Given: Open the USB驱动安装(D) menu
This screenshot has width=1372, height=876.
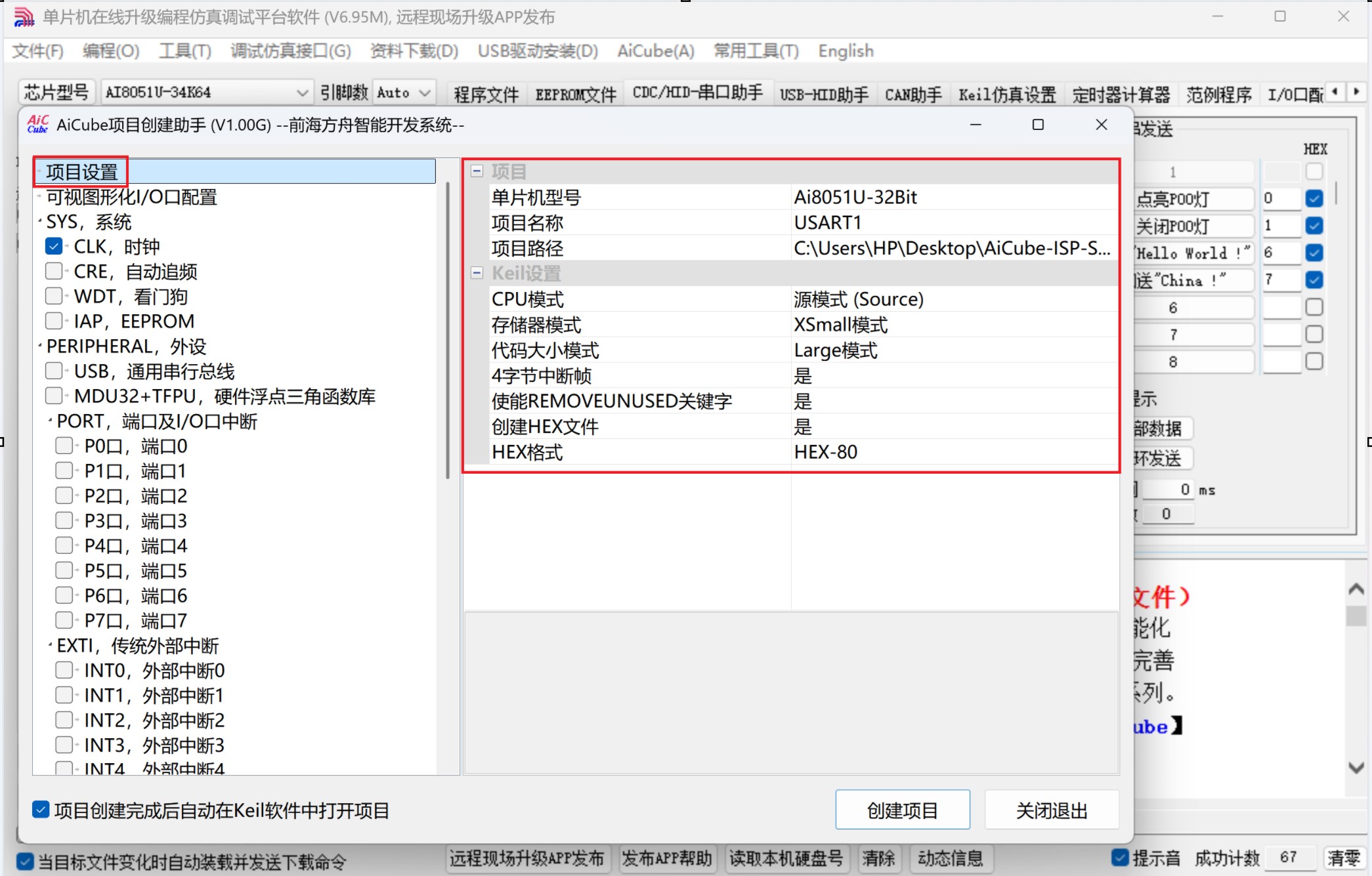Looking at the screenshot, I should pos(538,51).
